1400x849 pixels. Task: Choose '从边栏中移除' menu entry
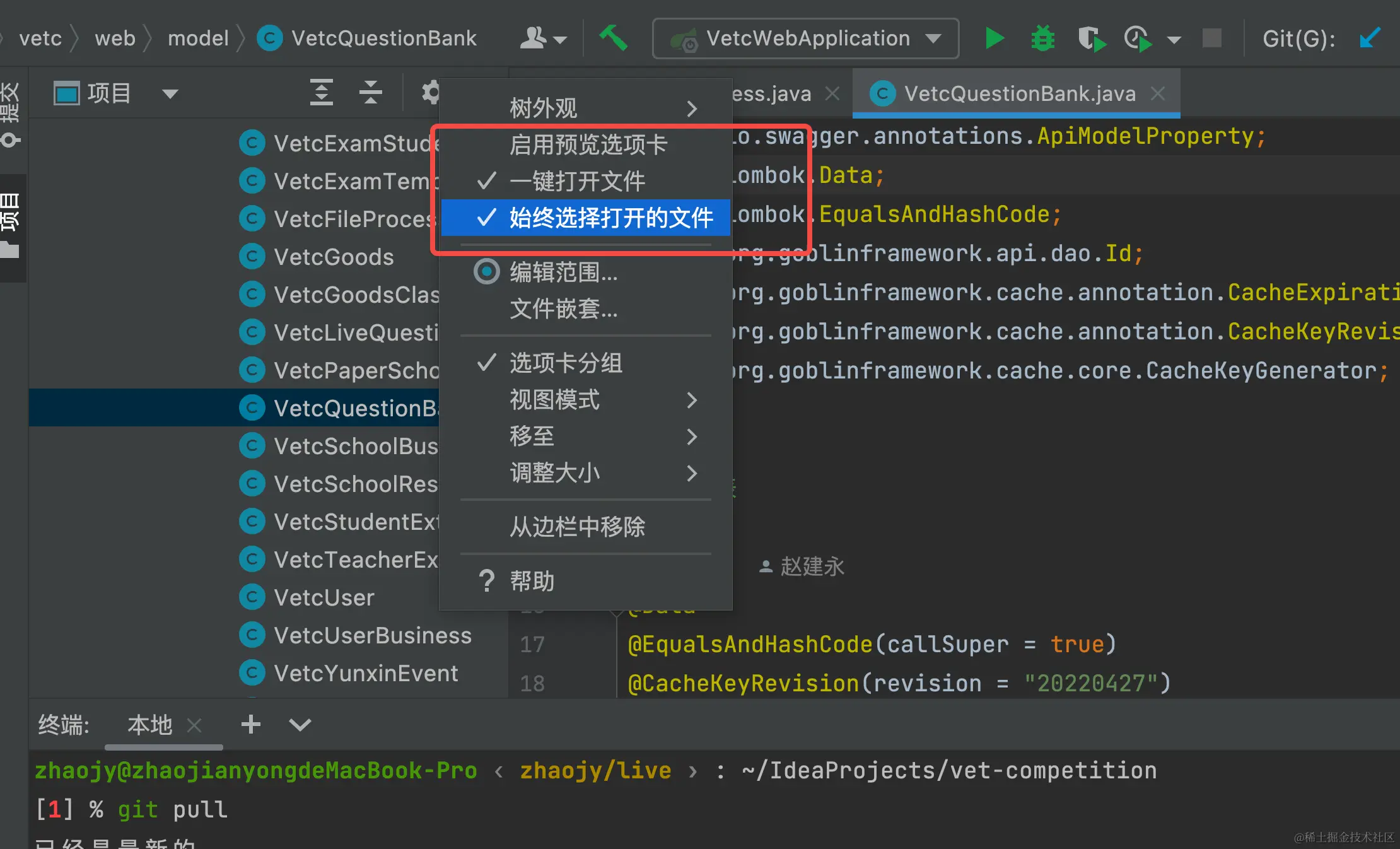pyautogui.click(x=576, y=527)
